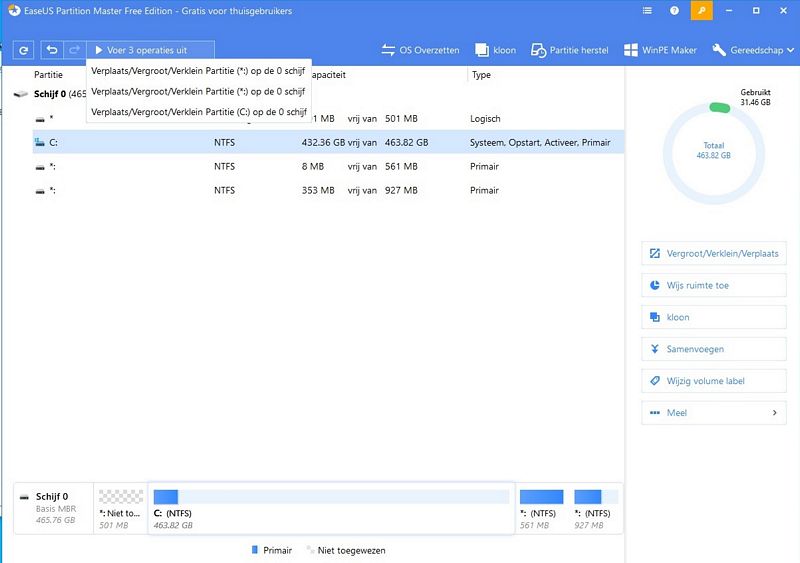Viewport: 800px width, 563px height.
Task: Open Partitie herstel recovery tool
Action: pyautogui.click(x=569, y=50)
